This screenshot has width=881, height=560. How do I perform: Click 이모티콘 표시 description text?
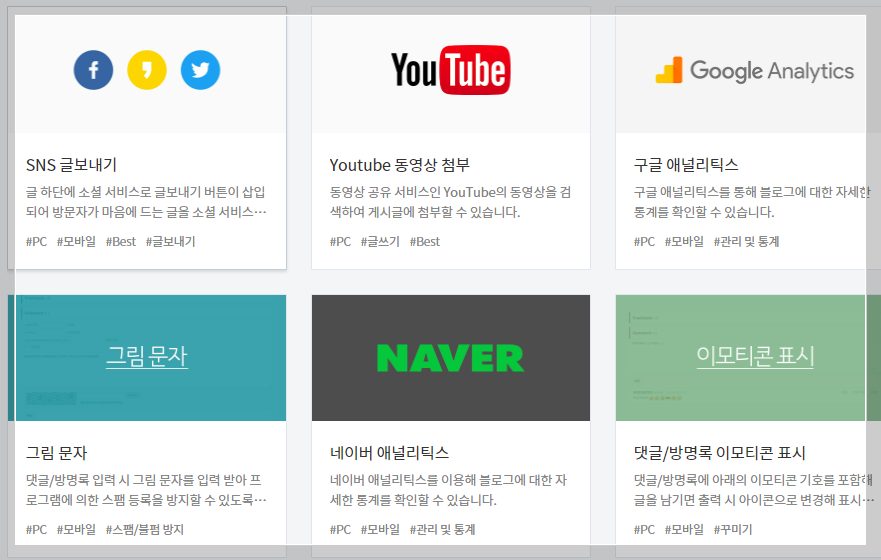pyautogui.click(x=753, y=490)
